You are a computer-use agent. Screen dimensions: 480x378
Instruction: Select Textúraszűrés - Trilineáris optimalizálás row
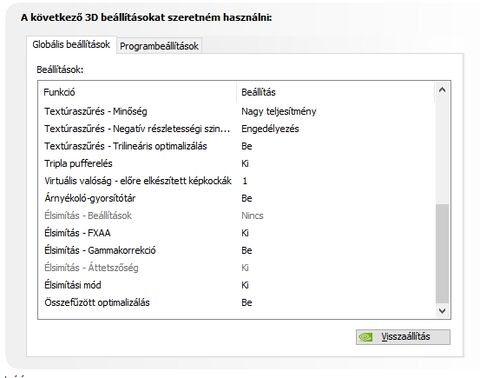click(236, 146)
